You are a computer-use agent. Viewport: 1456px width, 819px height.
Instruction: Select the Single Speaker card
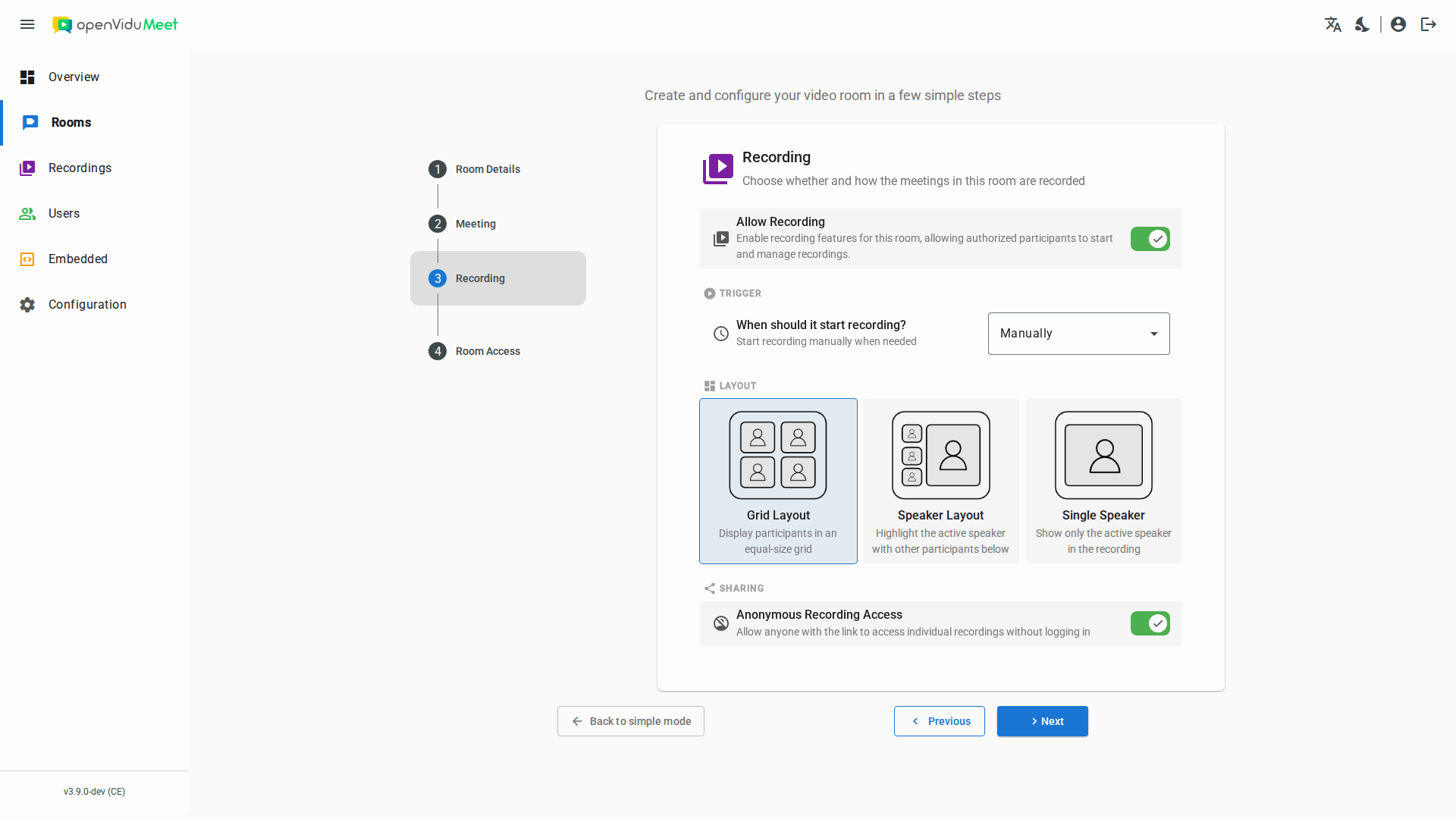(x=1103, y=482)
